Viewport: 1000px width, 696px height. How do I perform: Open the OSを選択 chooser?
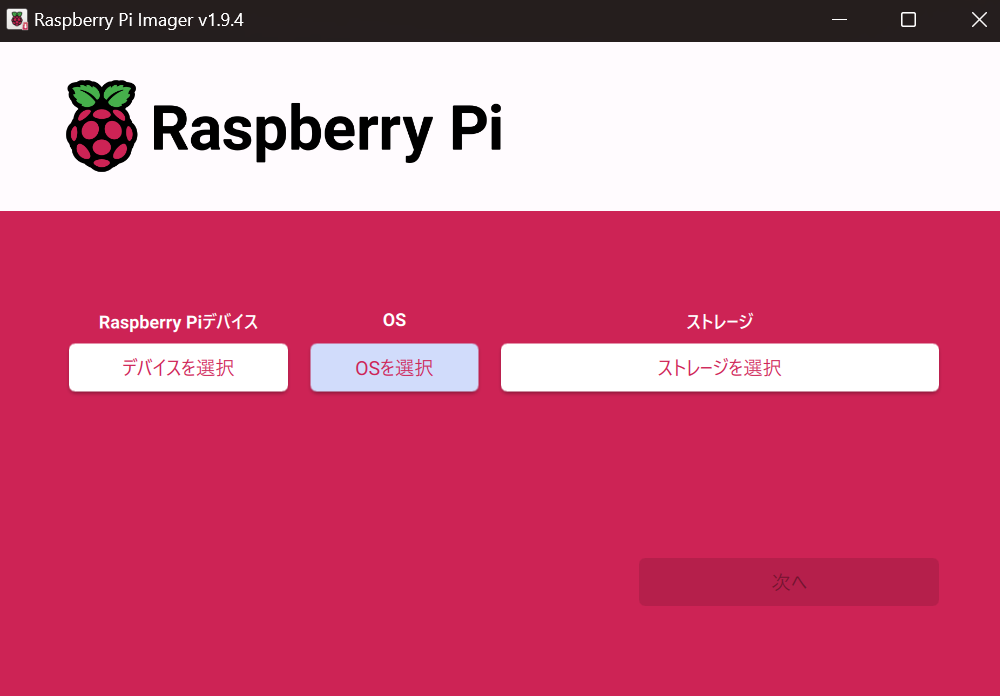click(394, 367)
